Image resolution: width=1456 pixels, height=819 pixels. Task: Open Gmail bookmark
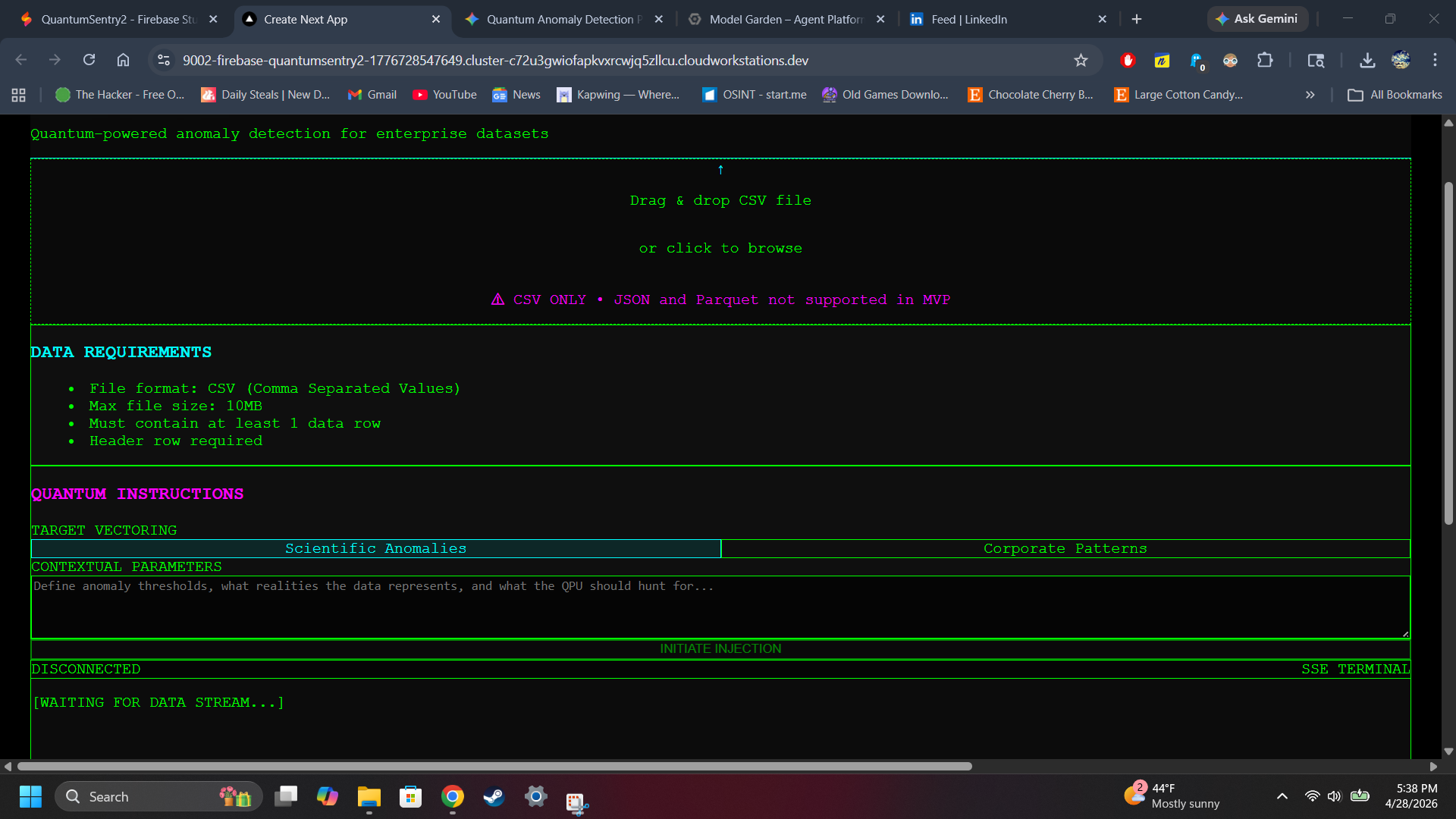(x=372, y=95)
